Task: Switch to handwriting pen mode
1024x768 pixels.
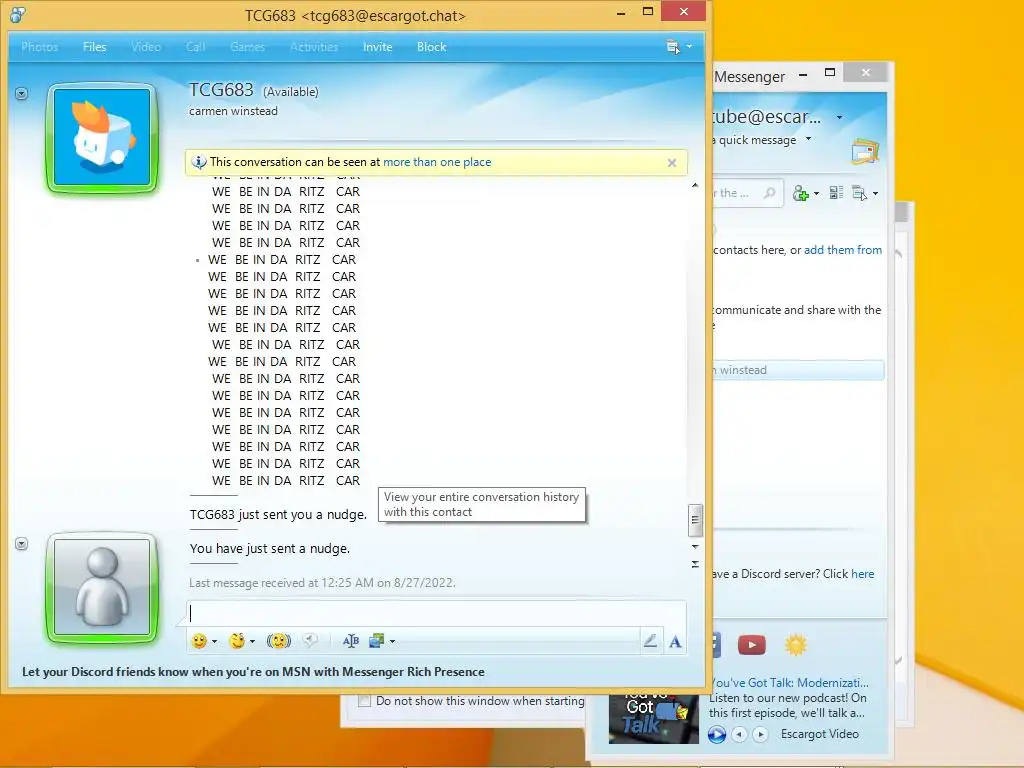Action: pos(650,641)
